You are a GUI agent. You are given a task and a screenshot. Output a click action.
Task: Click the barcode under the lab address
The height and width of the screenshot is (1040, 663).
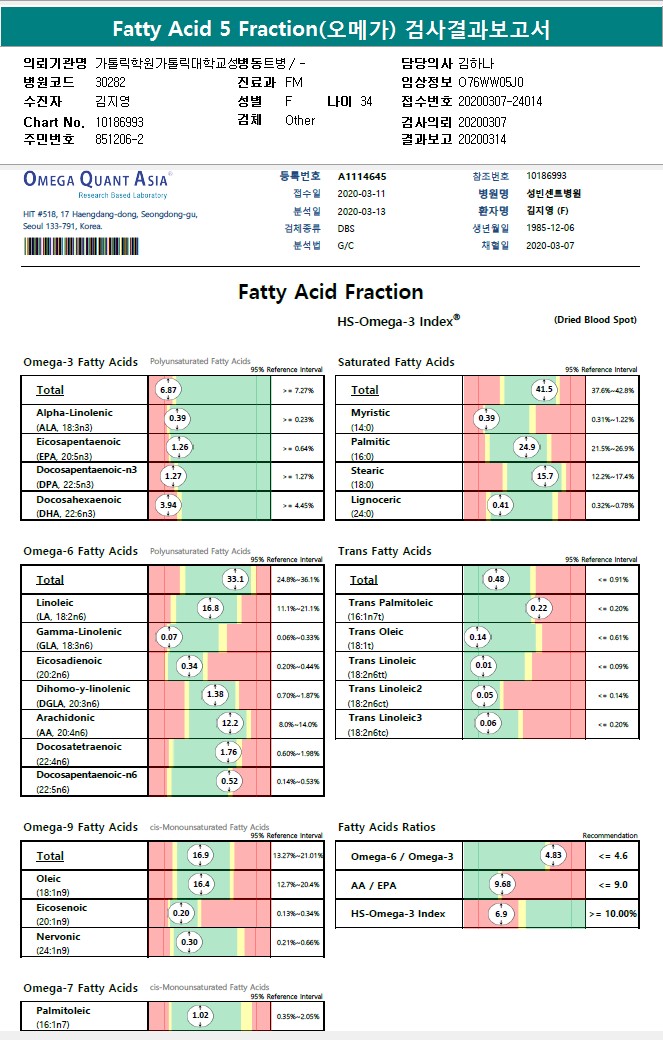(x=81, y=246)
